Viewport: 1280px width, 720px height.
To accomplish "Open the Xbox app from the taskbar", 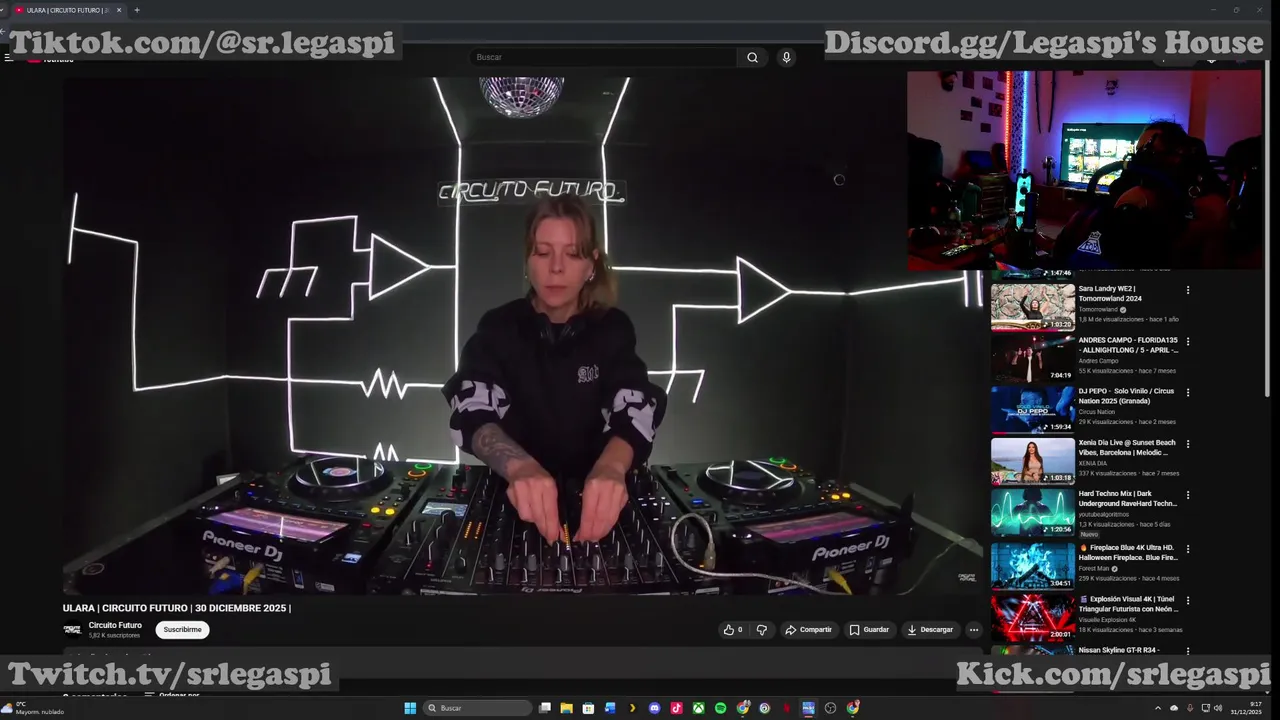I will 699,708.
